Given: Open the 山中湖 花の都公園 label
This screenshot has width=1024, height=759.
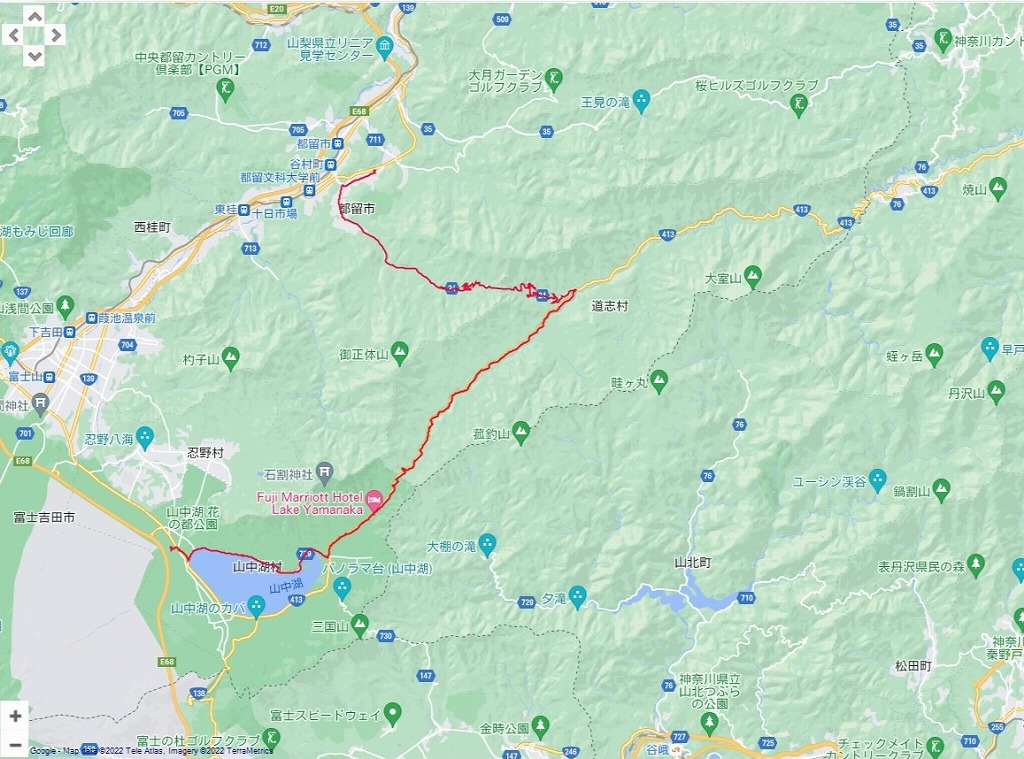Looking at the screenshot, I should (x=193, y=518).
